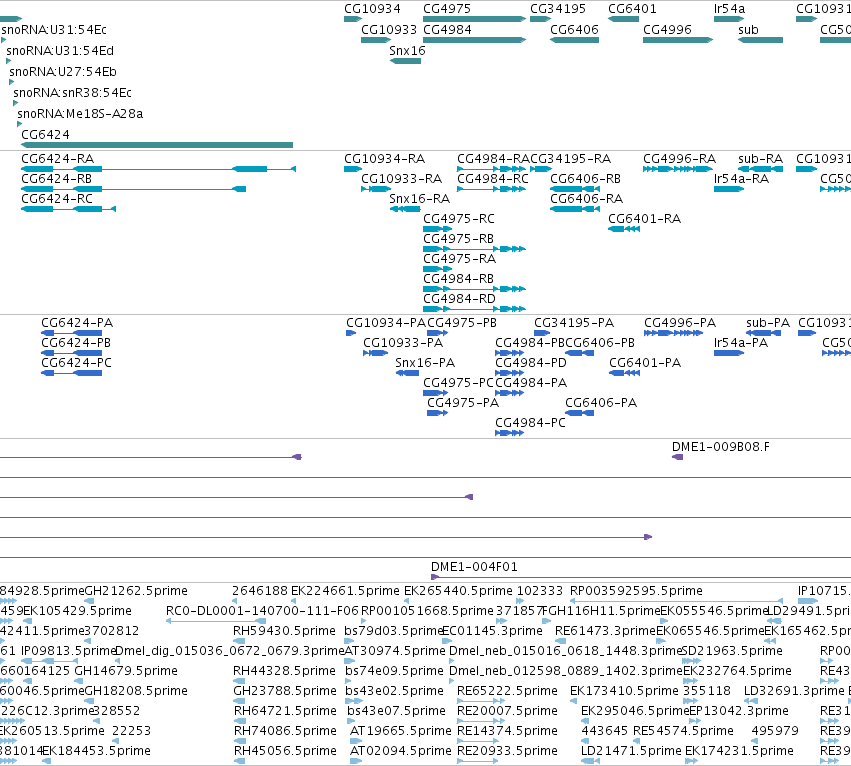The width and height of the screenshot is (851, 766).
Task: Select snoRNA:U31:54Ec feature label
Action: [54, 29]
